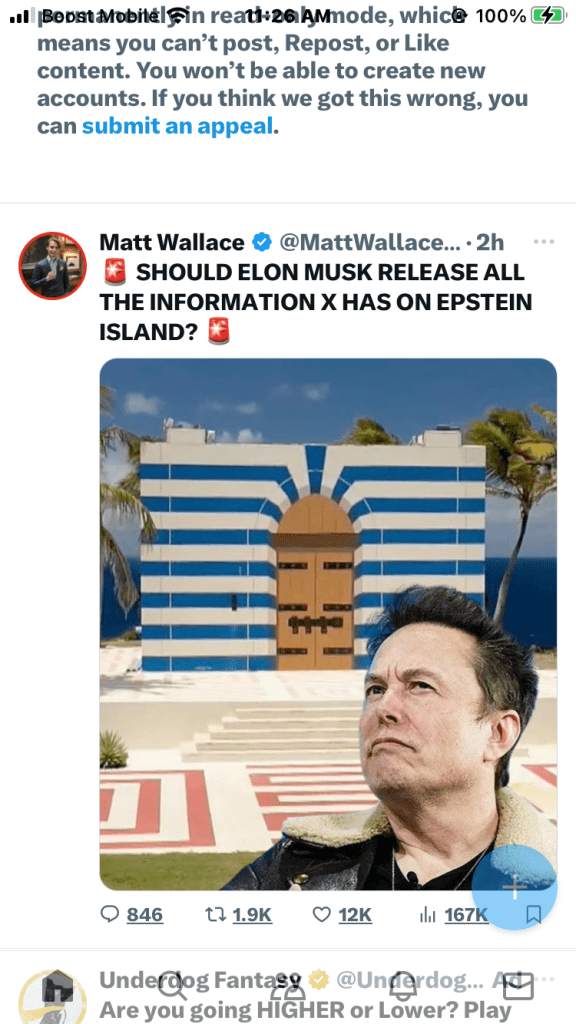Viewport: 576px width, 1024px height.
Task: Go to the Home tab in the bottom bar
Action: [x=57, y=987]
